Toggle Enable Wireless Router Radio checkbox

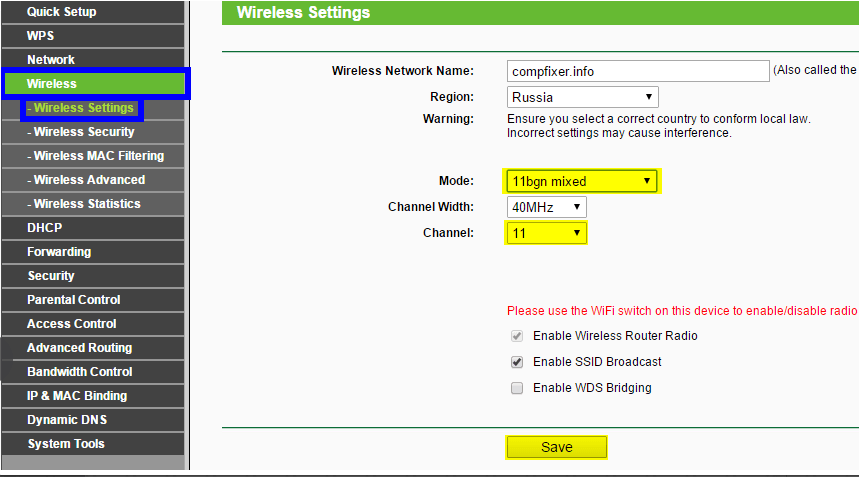(517, 336)
